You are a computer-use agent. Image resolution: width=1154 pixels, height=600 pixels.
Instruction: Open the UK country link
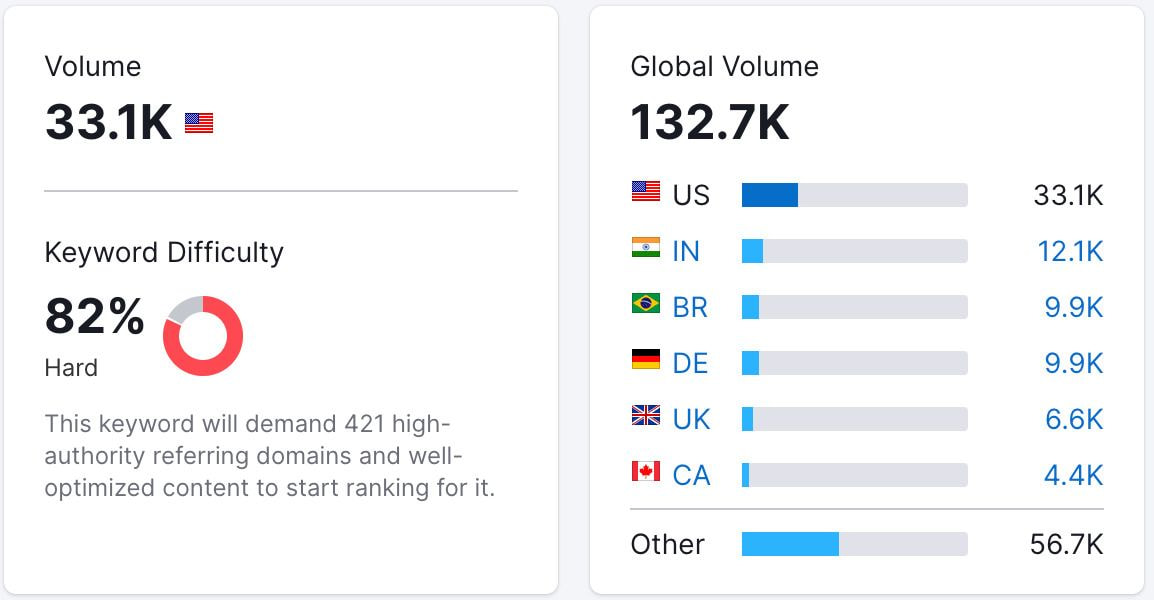pos(692,419)
